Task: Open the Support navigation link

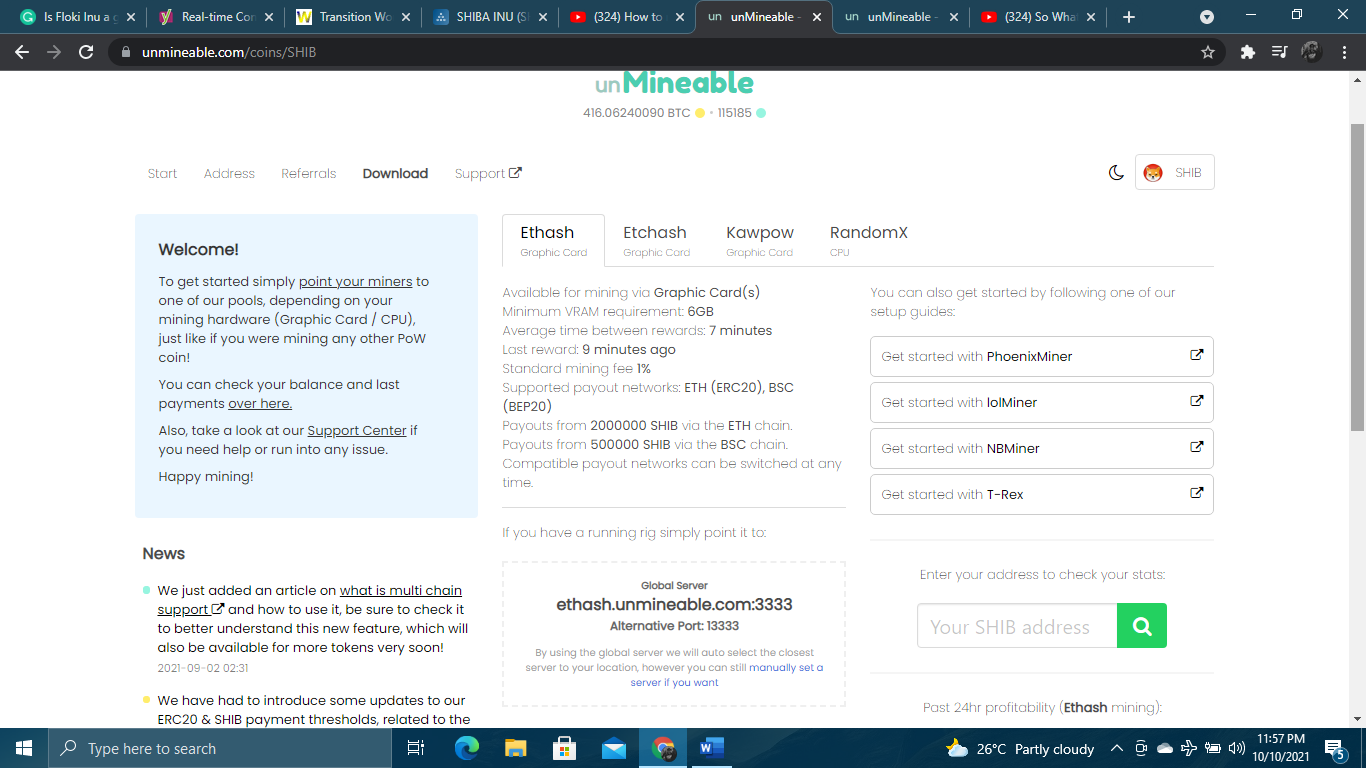Action: pyautogui.click(x=488, y=173)
